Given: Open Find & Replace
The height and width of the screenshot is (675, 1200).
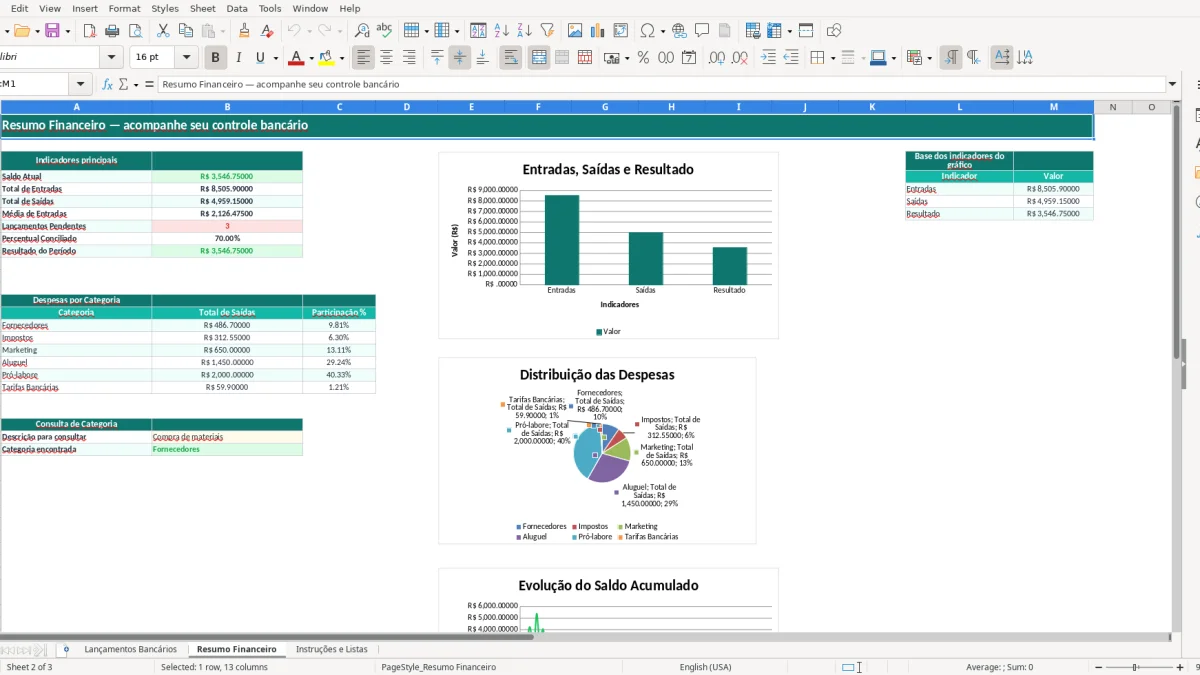Looking at the screenshot, I should click(x=362, y=31).
